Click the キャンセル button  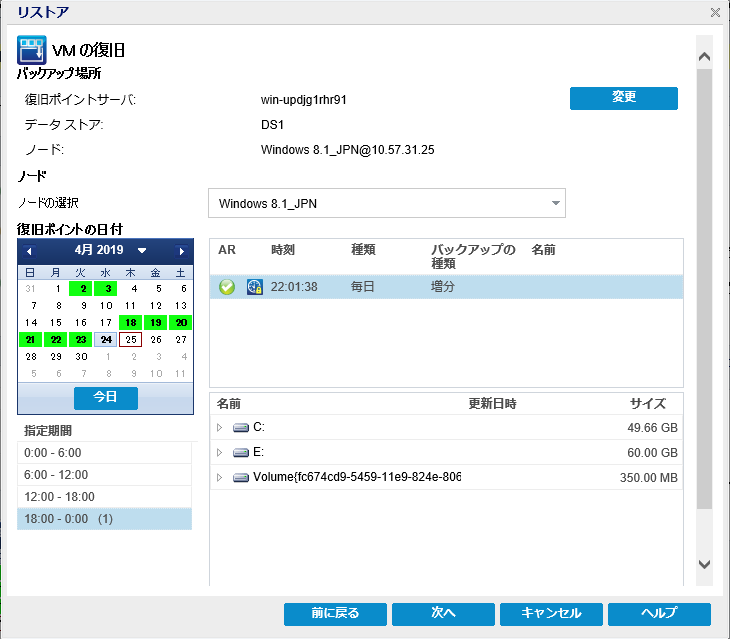click(x=551, y=614)
